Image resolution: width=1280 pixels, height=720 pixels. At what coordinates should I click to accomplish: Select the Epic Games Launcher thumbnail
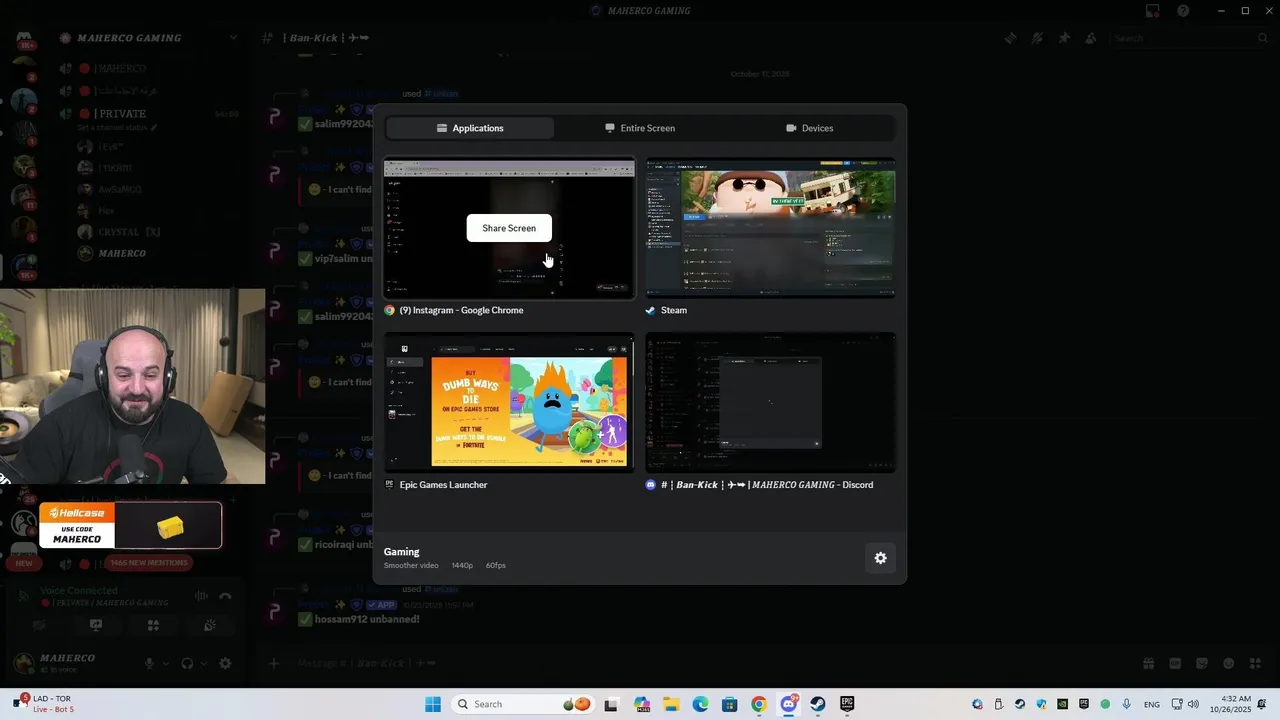pyautogui.click(x=509, y=403)
